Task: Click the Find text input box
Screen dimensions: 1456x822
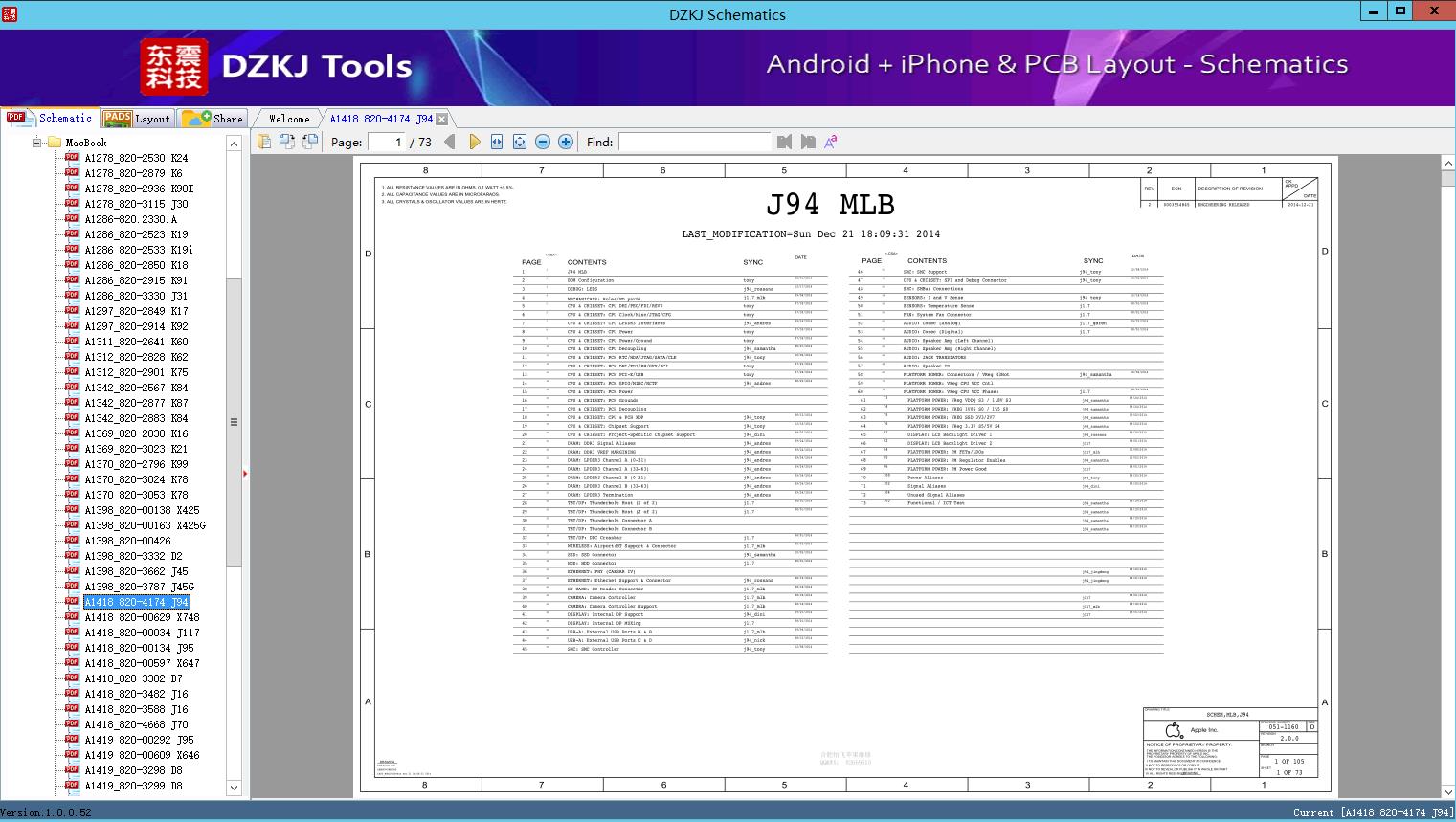Action: (x=694, y=142)
